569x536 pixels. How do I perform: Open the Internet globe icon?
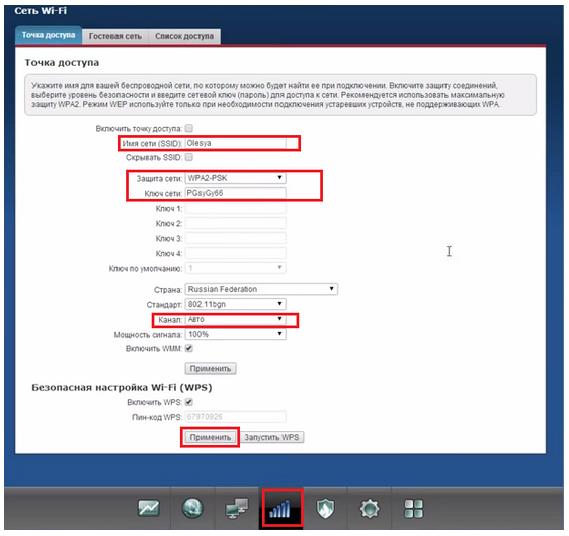click(193, 508)
